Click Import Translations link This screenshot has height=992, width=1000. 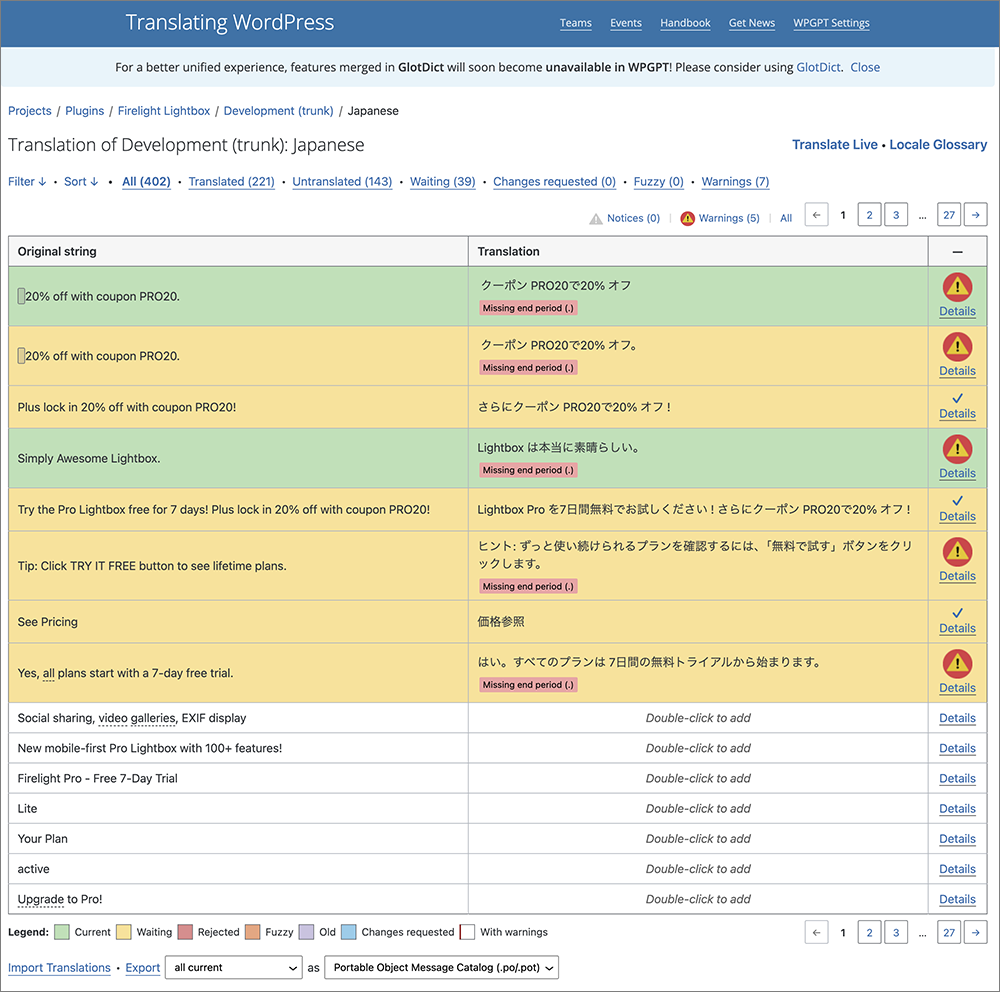(59, 968)
